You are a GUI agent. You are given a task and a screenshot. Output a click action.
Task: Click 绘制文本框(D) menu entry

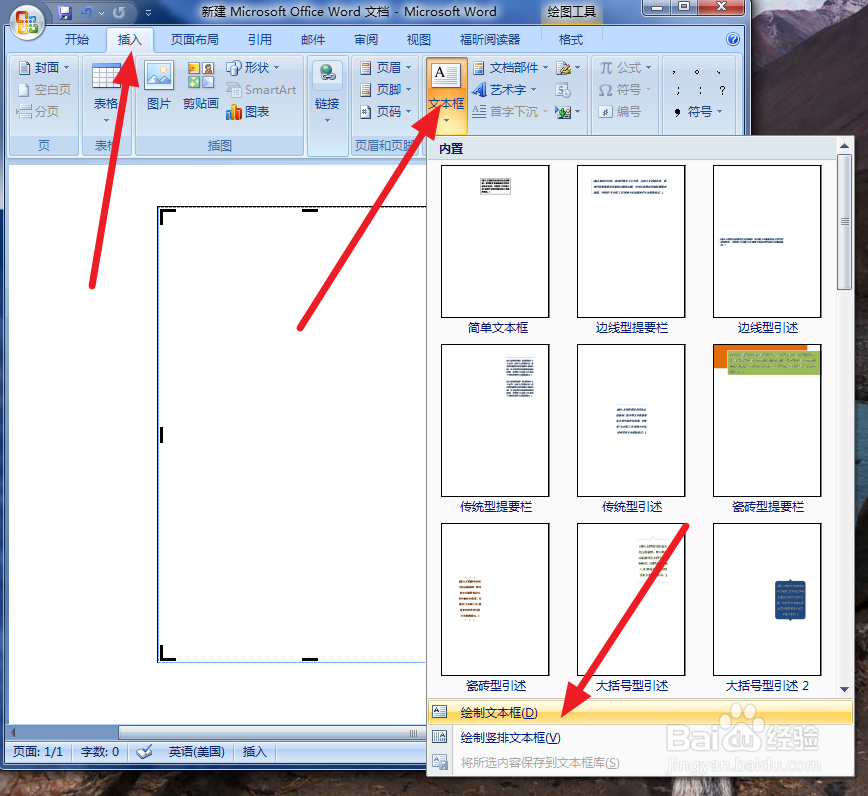tap(640, 712)
